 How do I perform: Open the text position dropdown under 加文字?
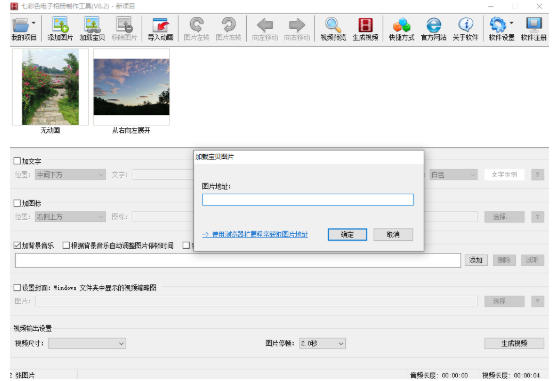70,175
